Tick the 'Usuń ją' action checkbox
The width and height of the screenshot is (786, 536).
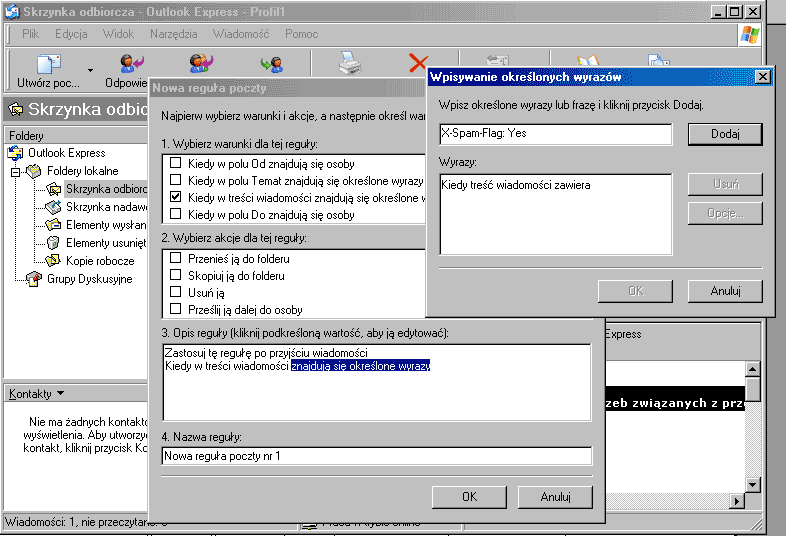[176, 293]
